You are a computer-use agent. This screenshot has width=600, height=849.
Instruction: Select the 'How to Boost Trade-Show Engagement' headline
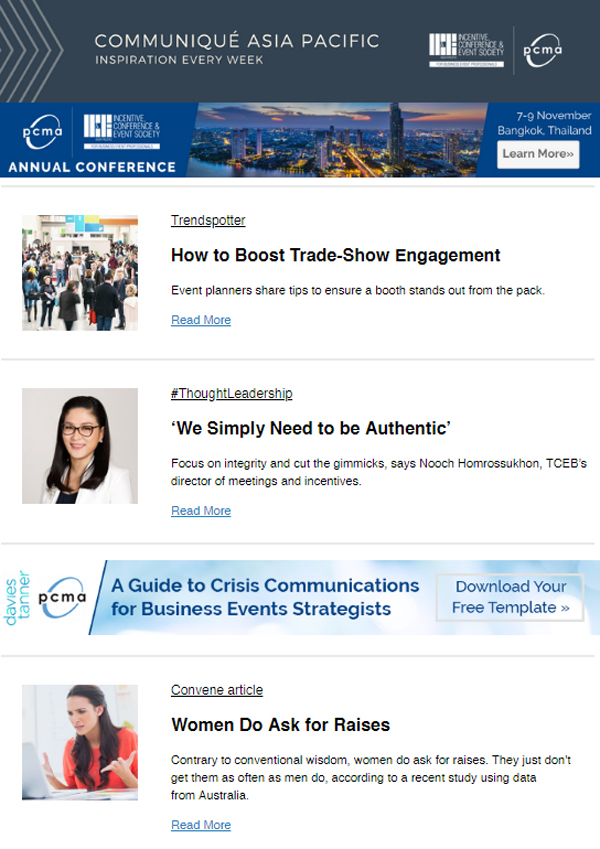click(x=335, y=256)
